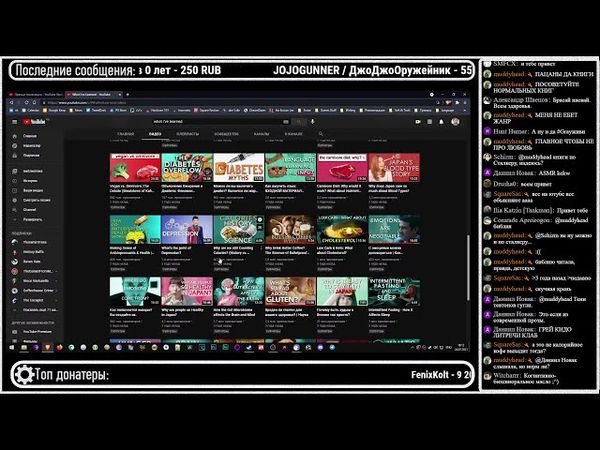Click the YouTube logo
The height and width of the screenshot is (450, 600).
pos(34,122)
